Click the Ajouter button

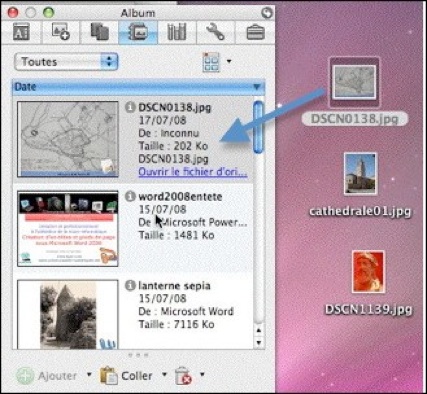point(47,376)
